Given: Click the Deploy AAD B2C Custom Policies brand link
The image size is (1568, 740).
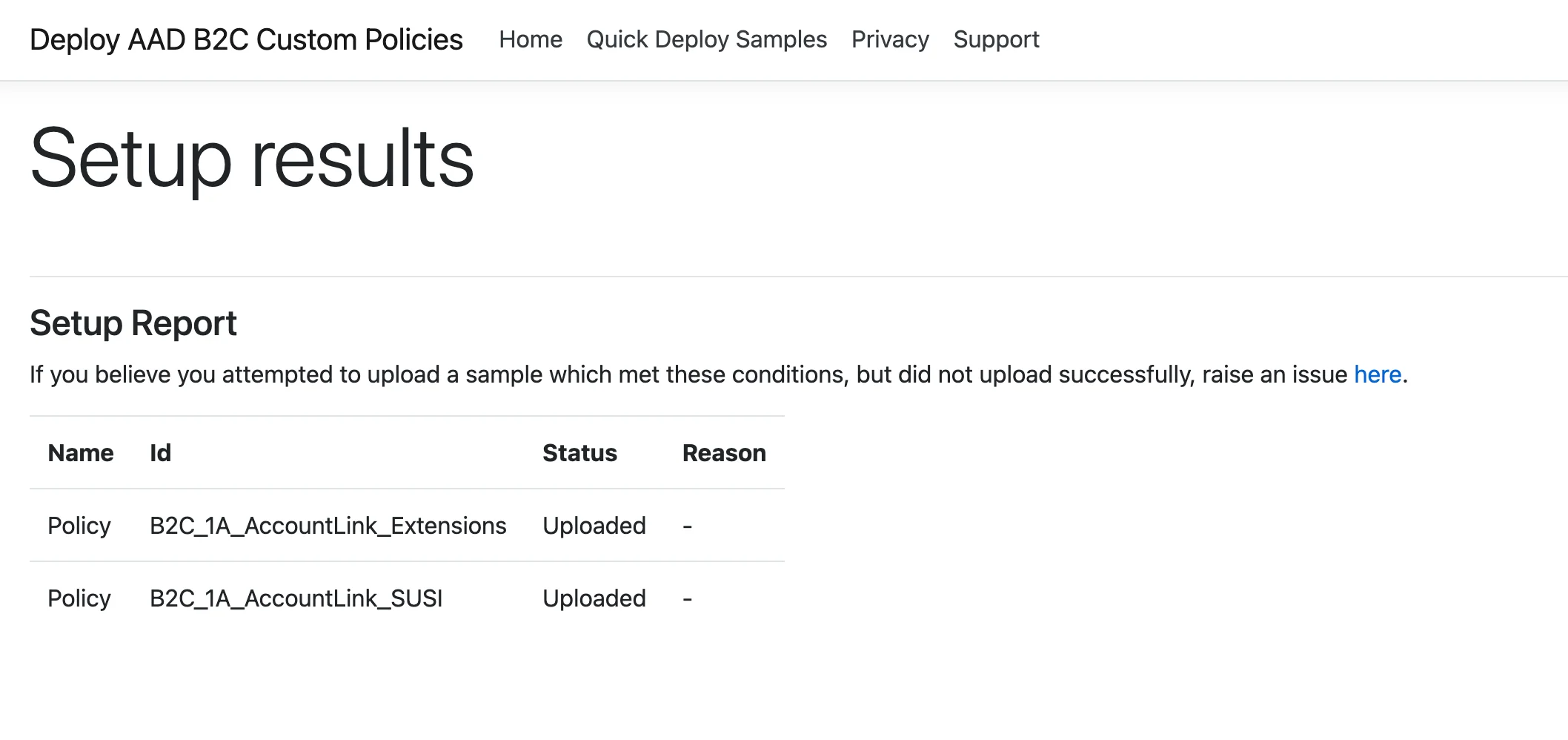Looking at the screenshot, I should pos(246,40).
